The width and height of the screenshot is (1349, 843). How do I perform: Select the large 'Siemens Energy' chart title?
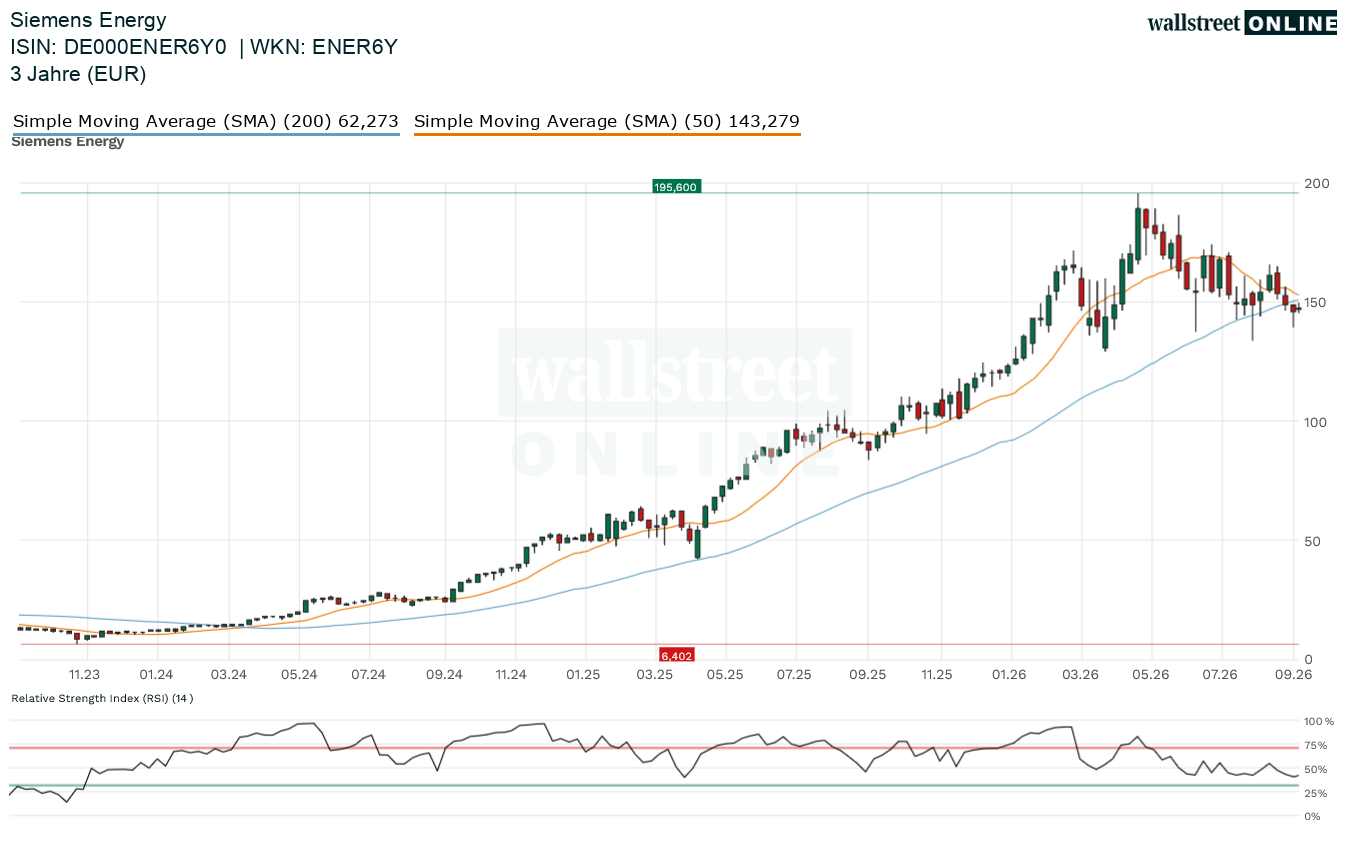coord(88,20)
